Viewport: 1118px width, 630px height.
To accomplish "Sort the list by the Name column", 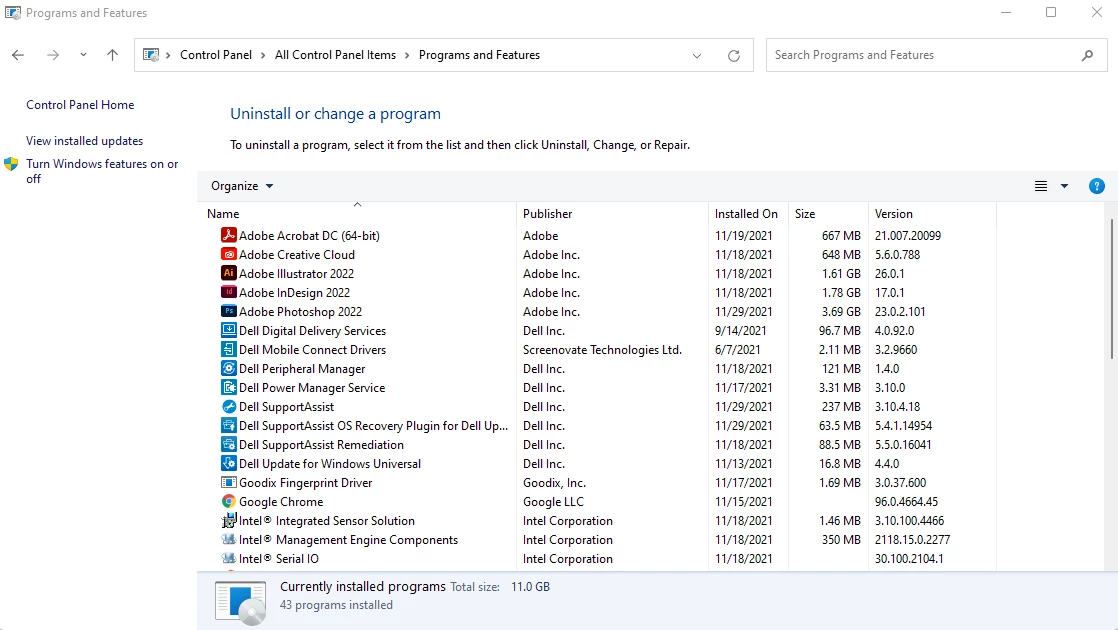I will coord(357,213).
